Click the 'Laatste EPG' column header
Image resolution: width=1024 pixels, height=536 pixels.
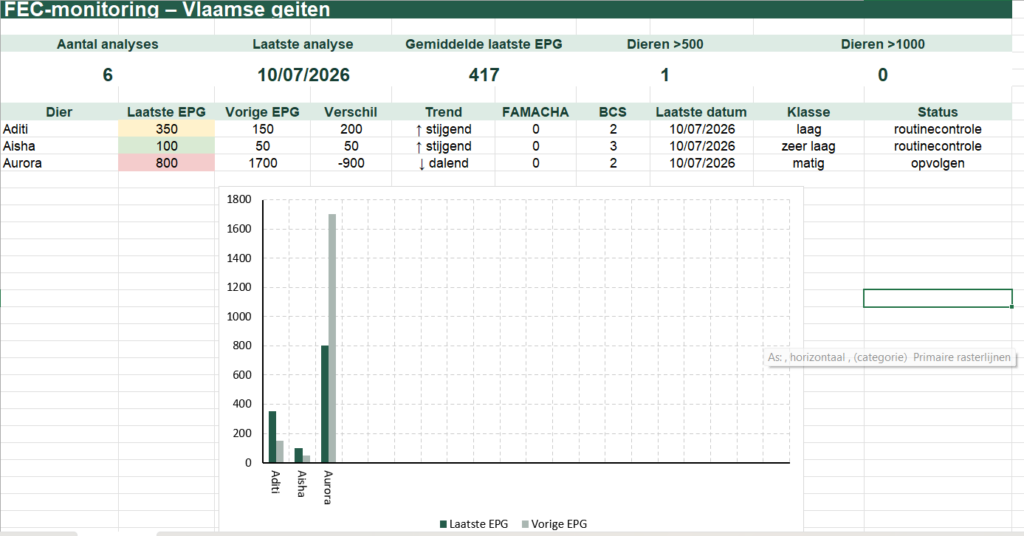coord(167,112)
